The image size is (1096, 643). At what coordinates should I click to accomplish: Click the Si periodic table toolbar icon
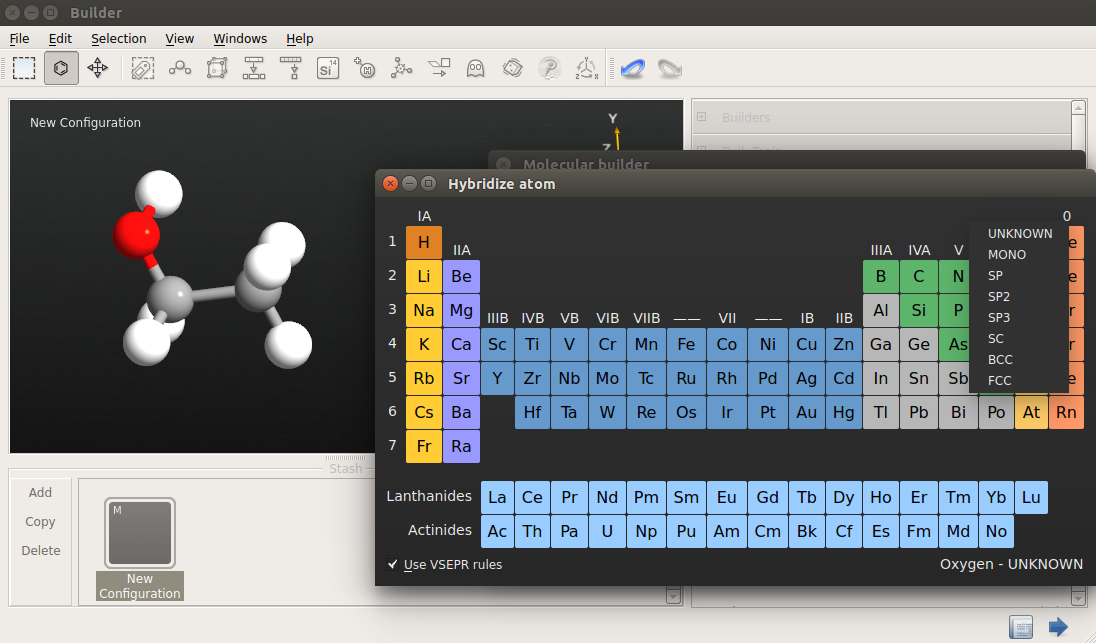(327, 69)
